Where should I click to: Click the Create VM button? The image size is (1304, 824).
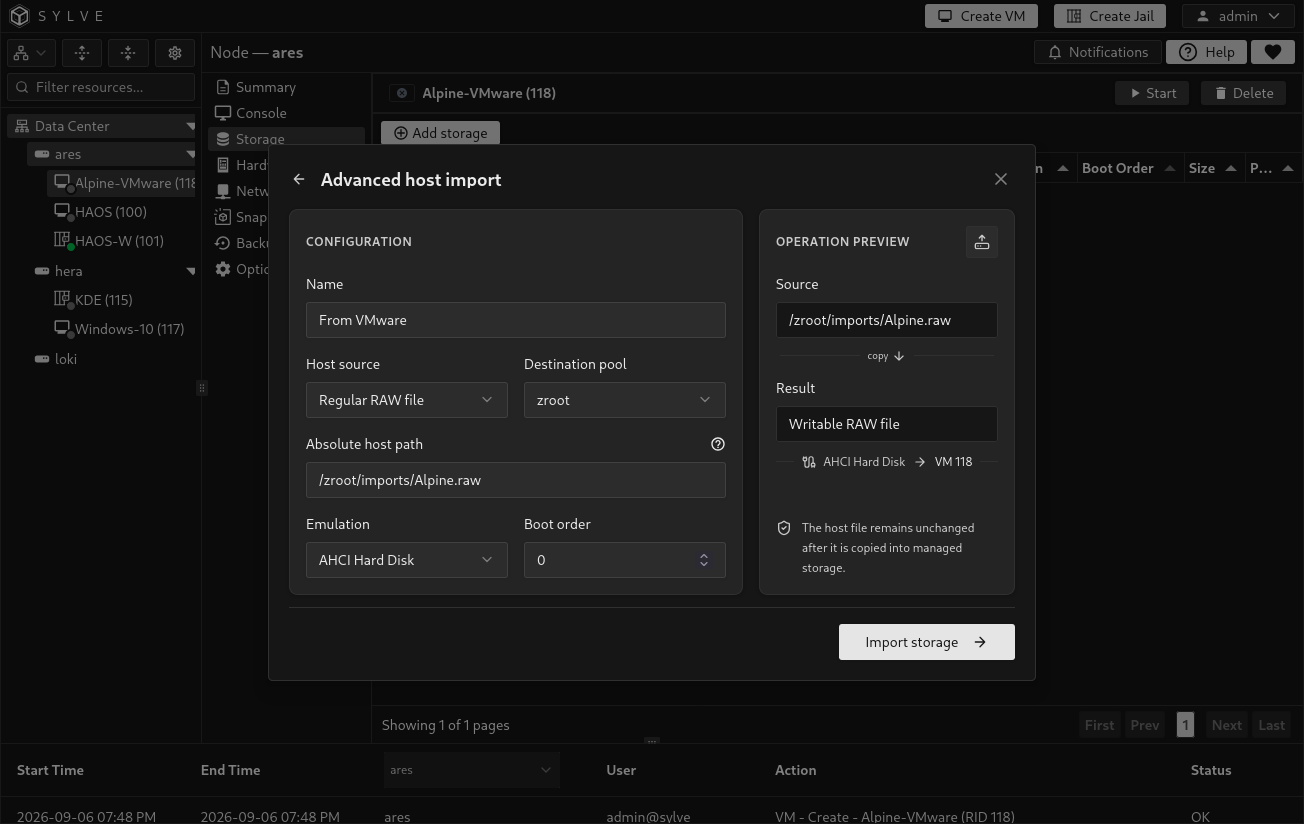pos(981,16)
